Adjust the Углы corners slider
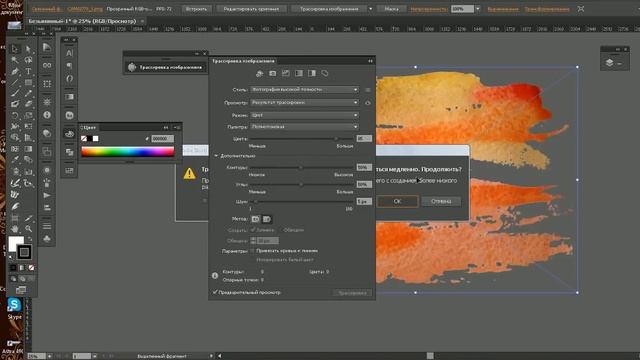640x360 pixels. (x=301, y=184)
